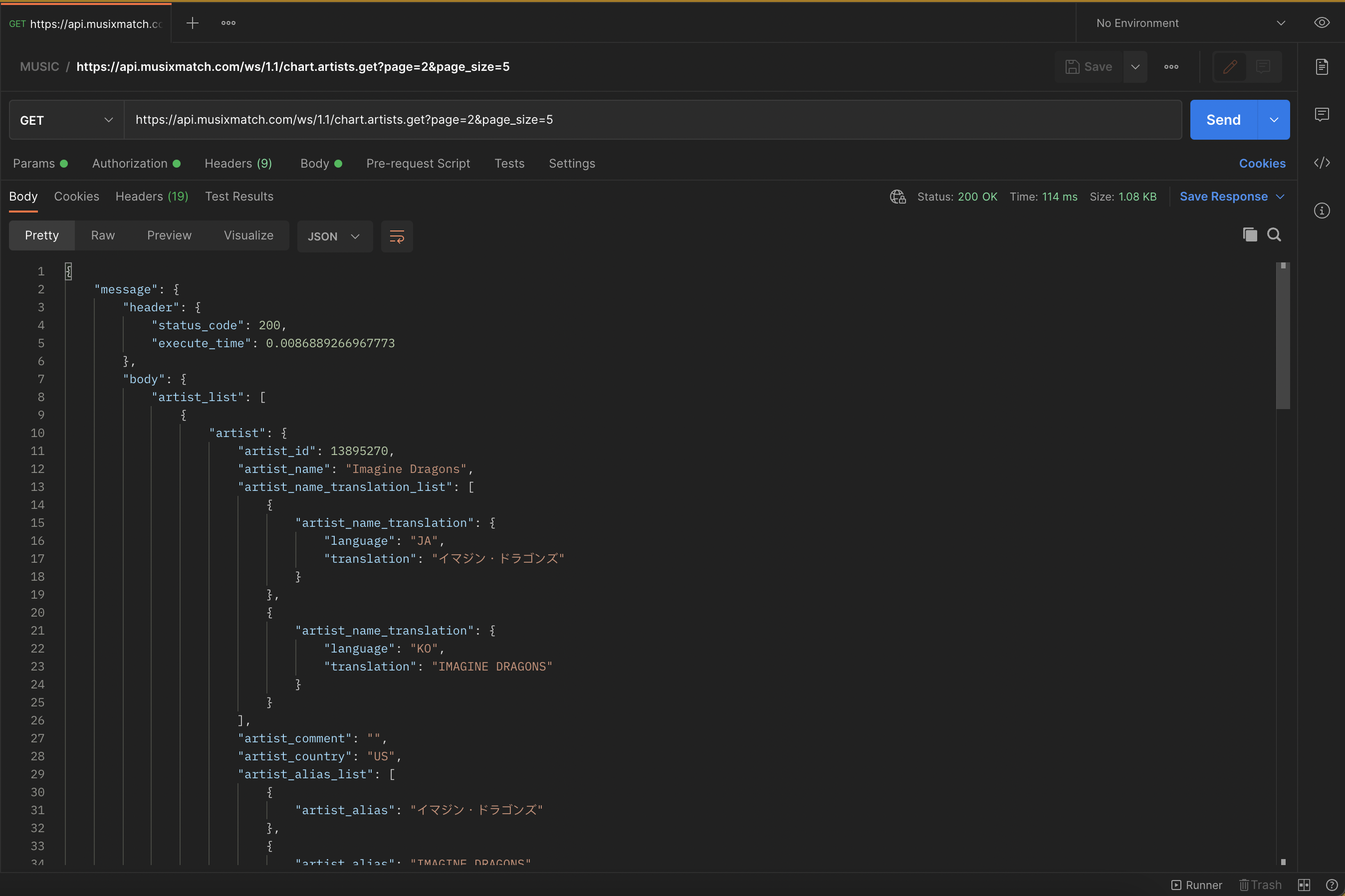Switch to Raw response view
Screen dimensions: 1345x896
click(103, 235)
